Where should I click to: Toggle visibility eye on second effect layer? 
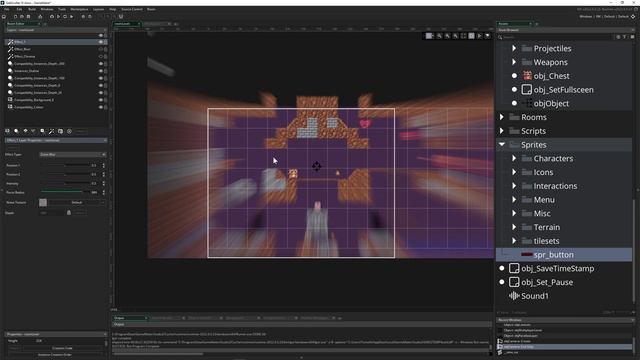[100, 49]
